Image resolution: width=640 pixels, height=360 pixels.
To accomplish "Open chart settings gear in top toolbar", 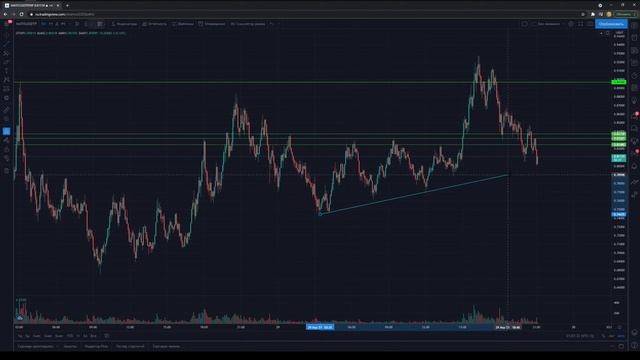I will 571,24.
